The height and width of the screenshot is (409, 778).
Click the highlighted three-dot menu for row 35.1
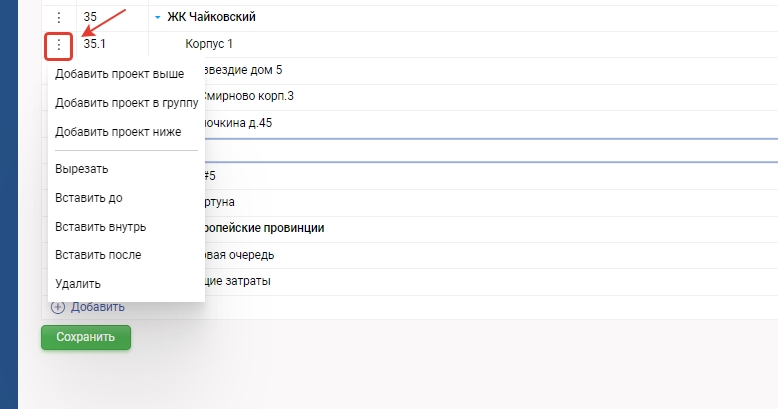tap(59, 45)
